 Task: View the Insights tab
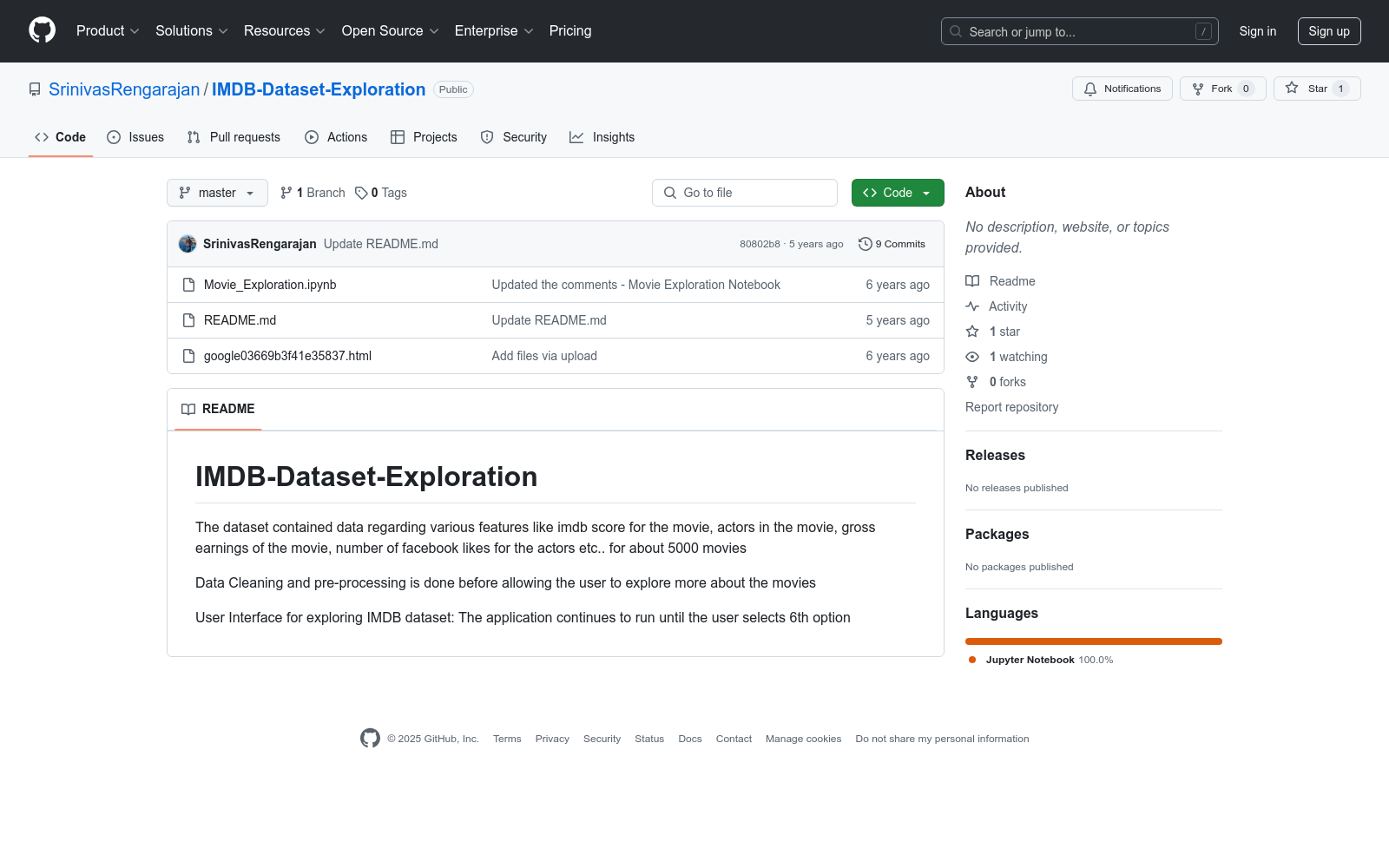[602, 137]
